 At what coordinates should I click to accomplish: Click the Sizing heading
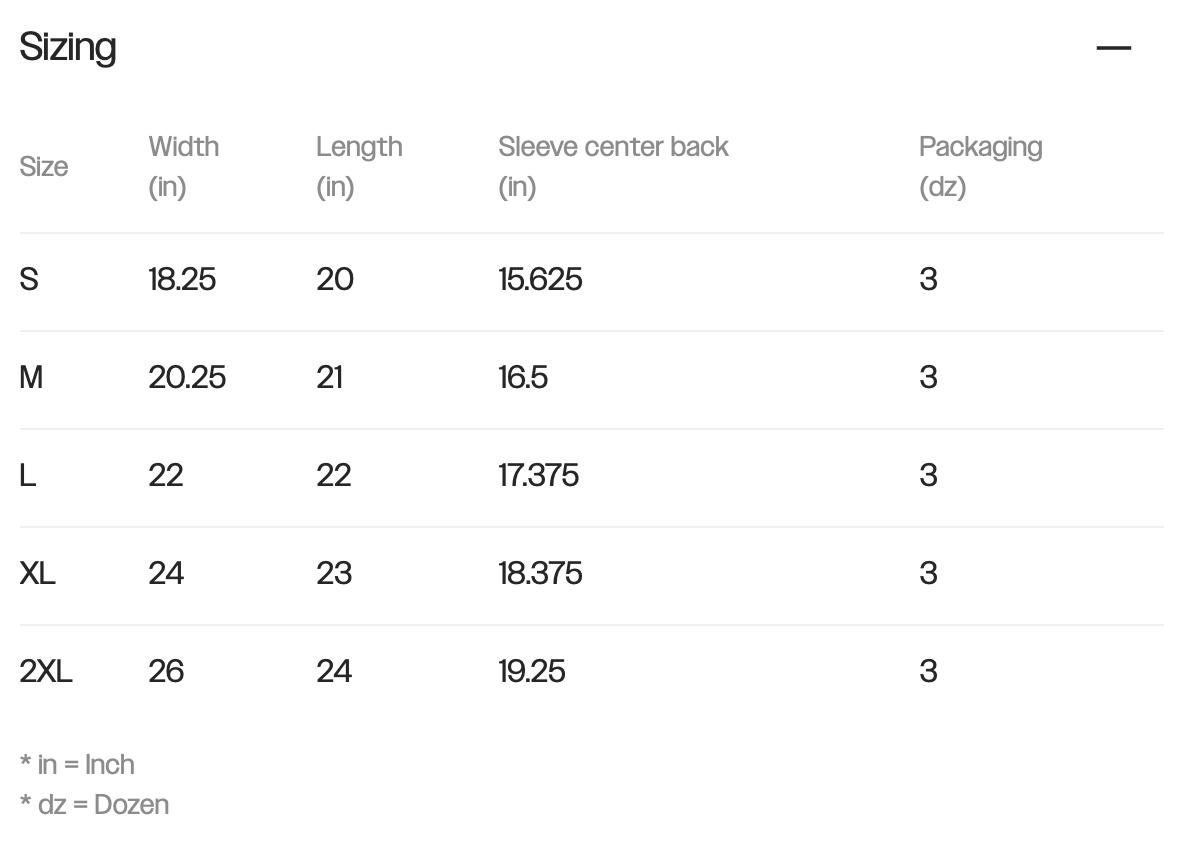click(68, 47)
